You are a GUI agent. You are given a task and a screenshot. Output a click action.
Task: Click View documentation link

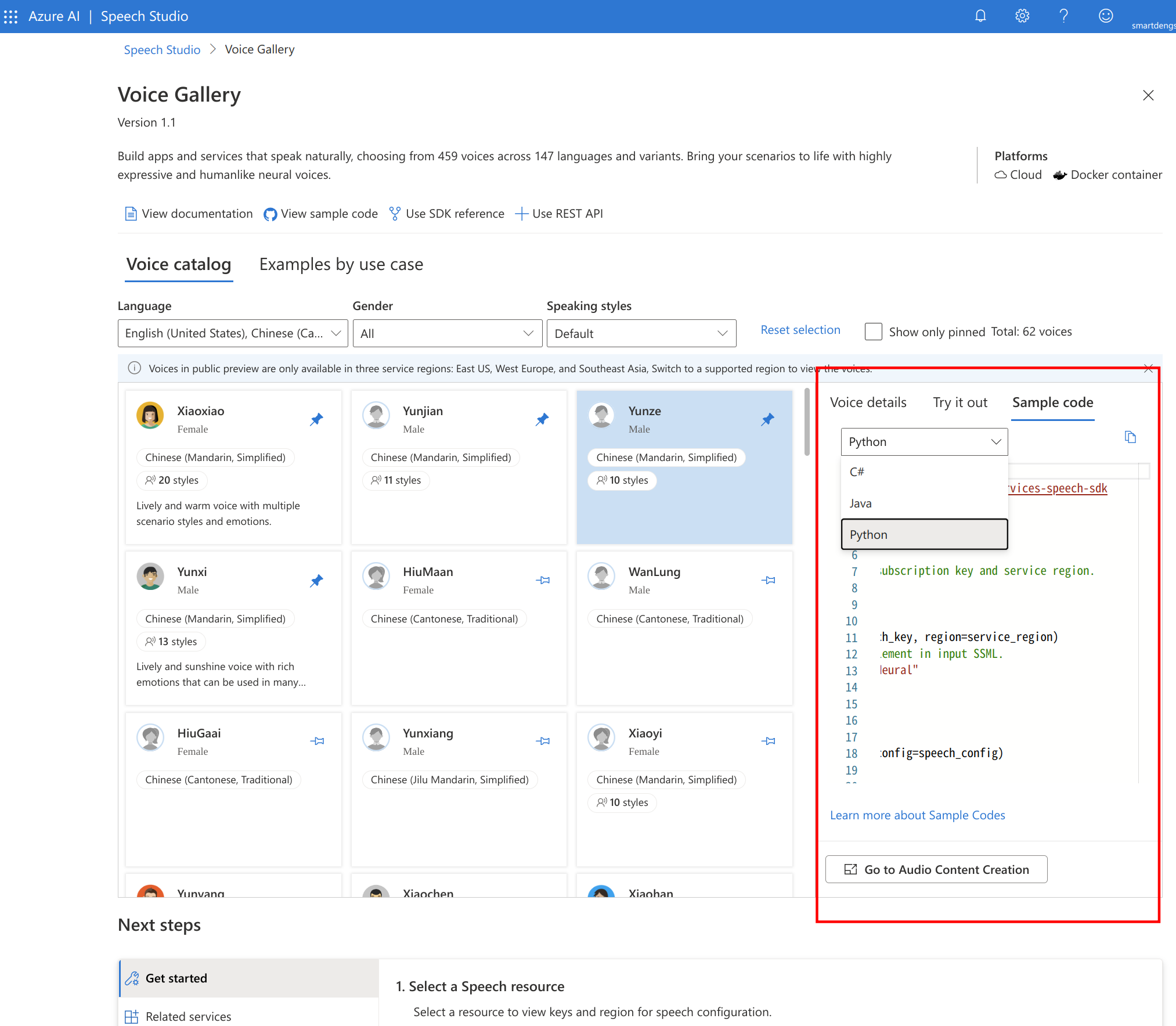[189, 214]
